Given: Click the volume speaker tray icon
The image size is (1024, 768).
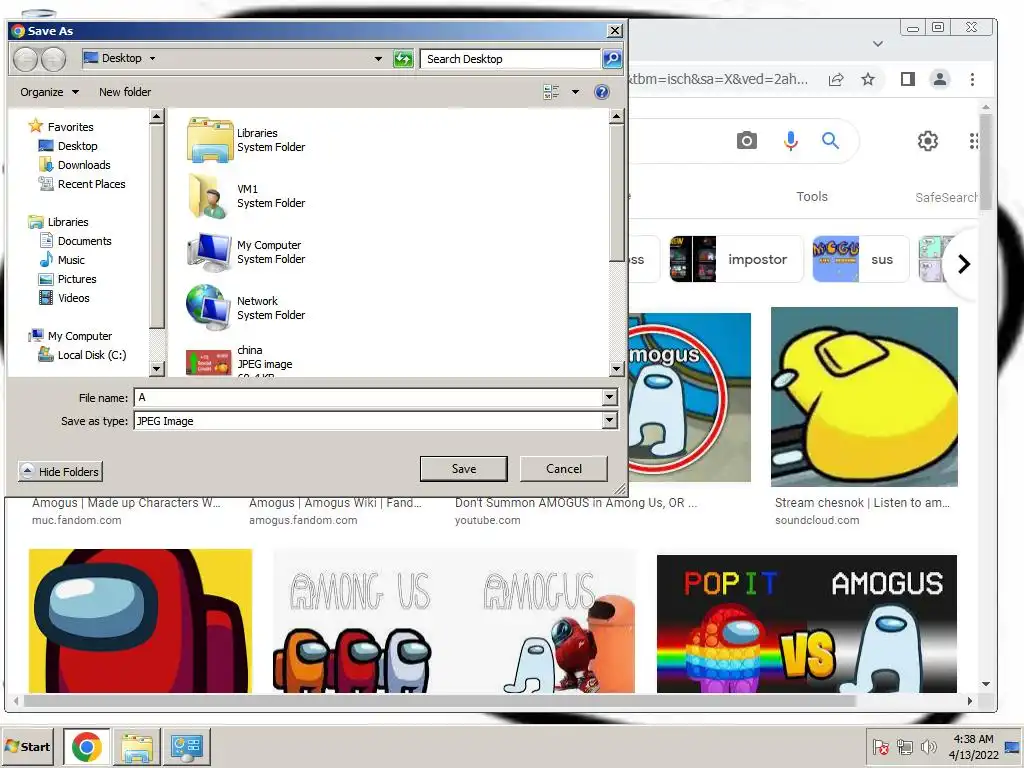Looking at the screenshot, I should point(928,746).
